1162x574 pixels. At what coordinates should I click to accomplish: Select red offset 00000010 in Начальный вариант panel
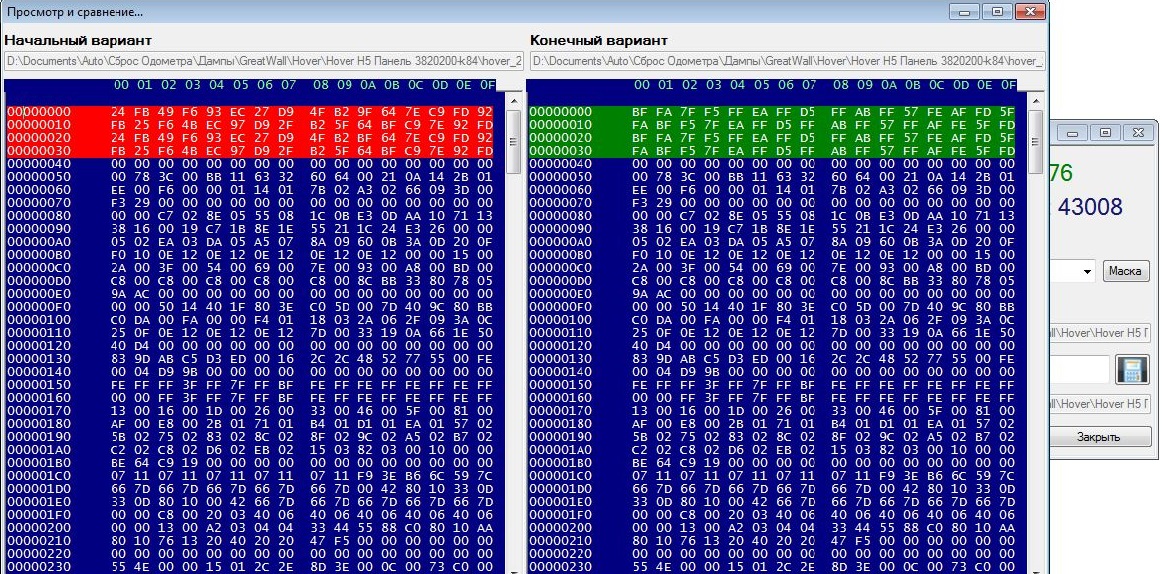click(x=40, y=124)
